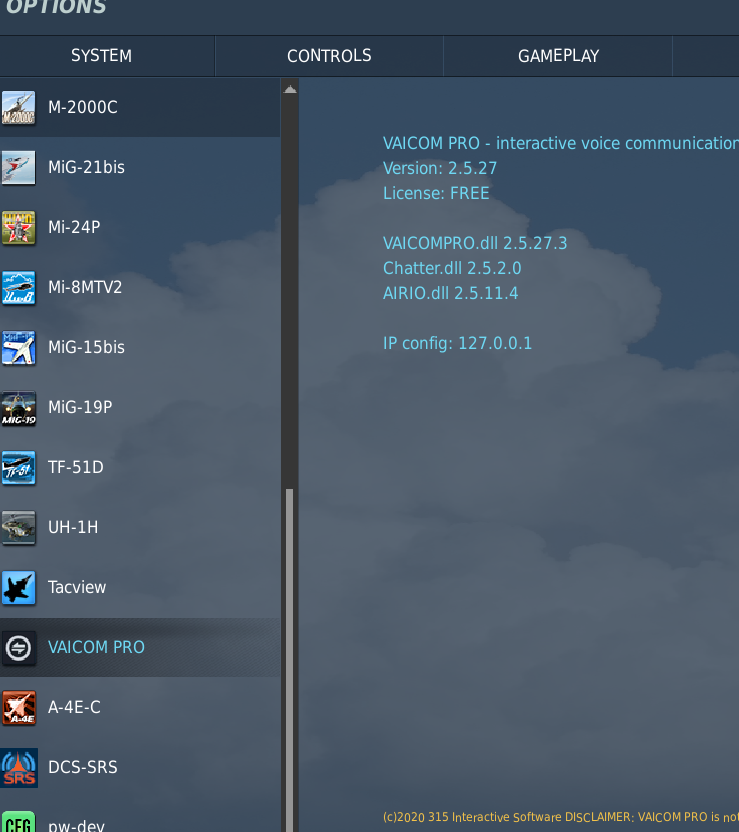Click the AIRIO.dll 2.5.11.4 line
Image resolution: width=739 pixels, height=832 pixels.
(x=450, y=293)
